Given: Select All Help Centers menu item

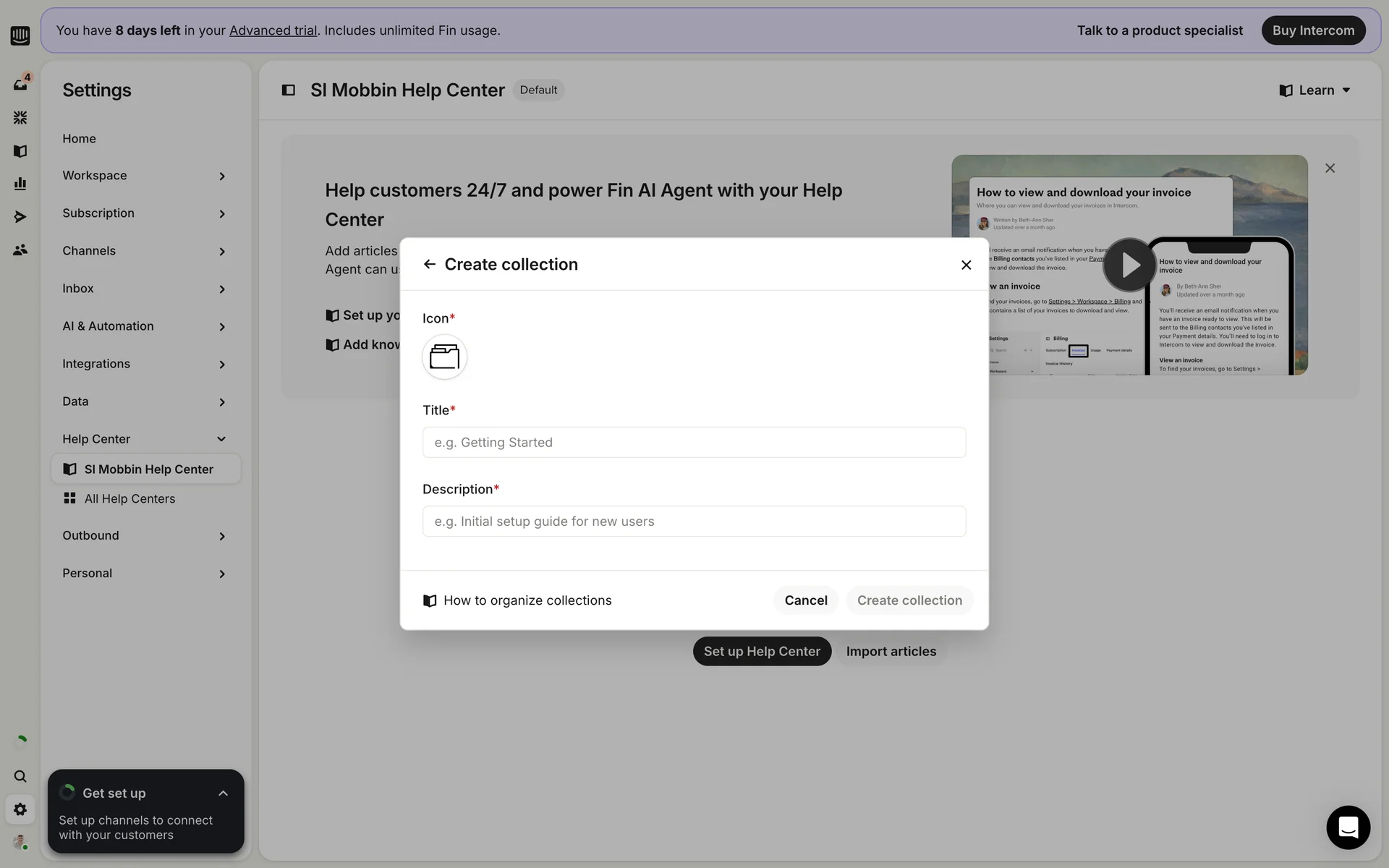Looking at the screenshot, I should 129,499.
